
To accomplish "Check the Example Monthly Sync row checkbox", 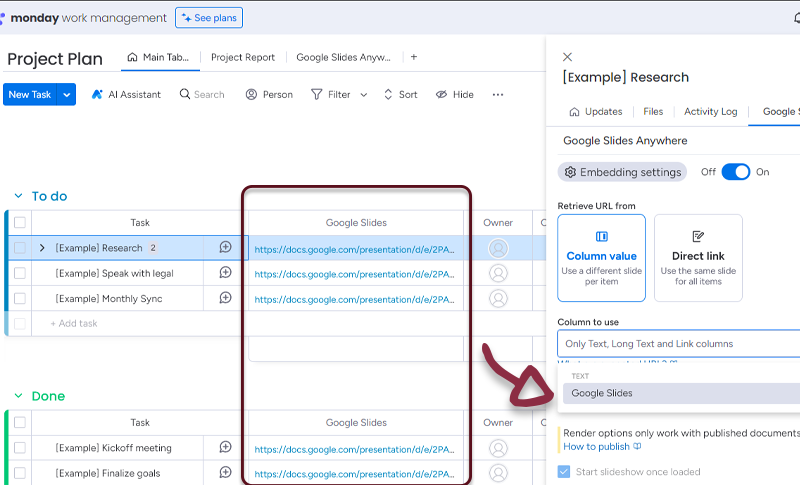I will coord(20,298).
